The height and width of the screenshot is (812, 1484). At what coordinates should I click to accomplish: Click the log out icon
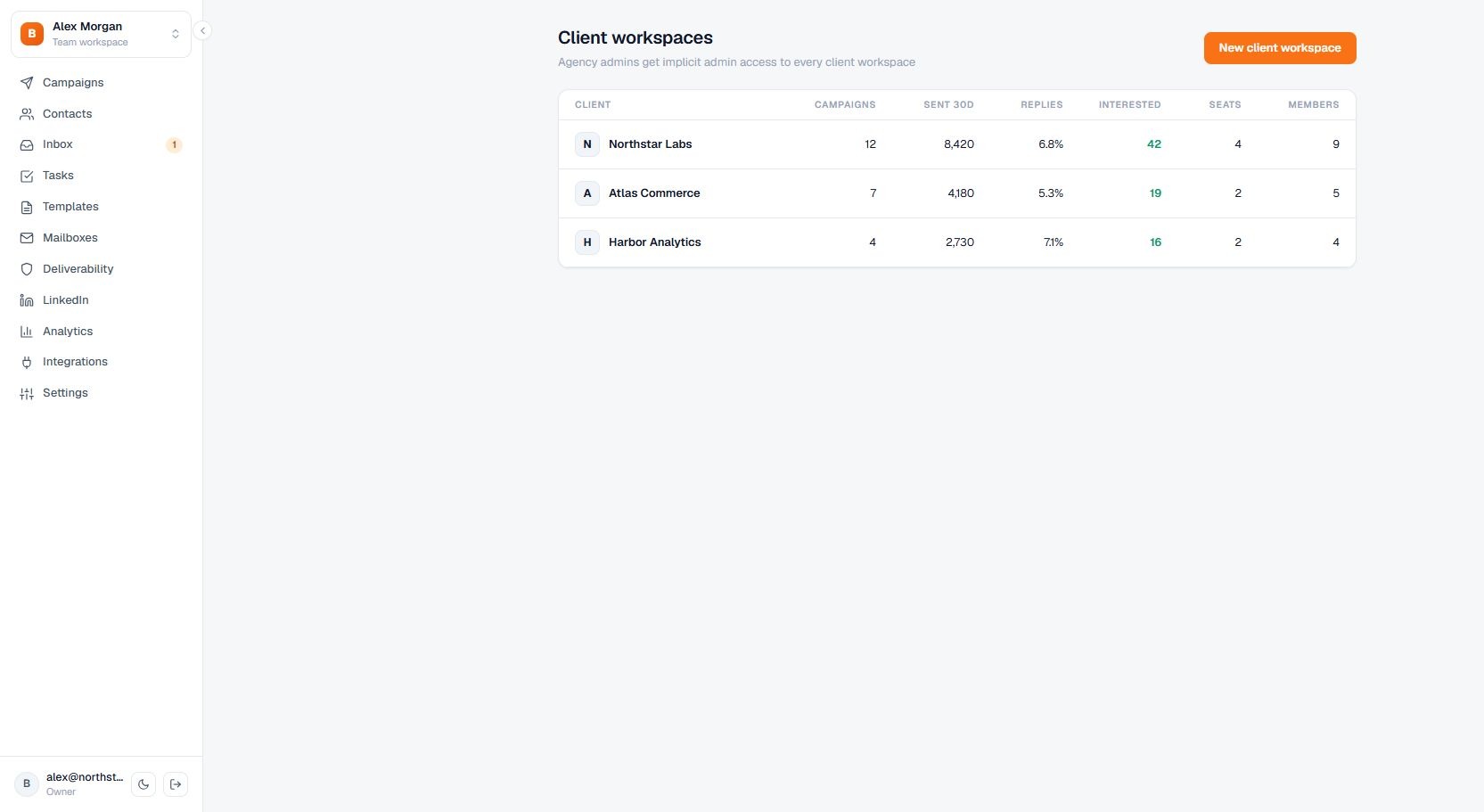pos(176,784)
